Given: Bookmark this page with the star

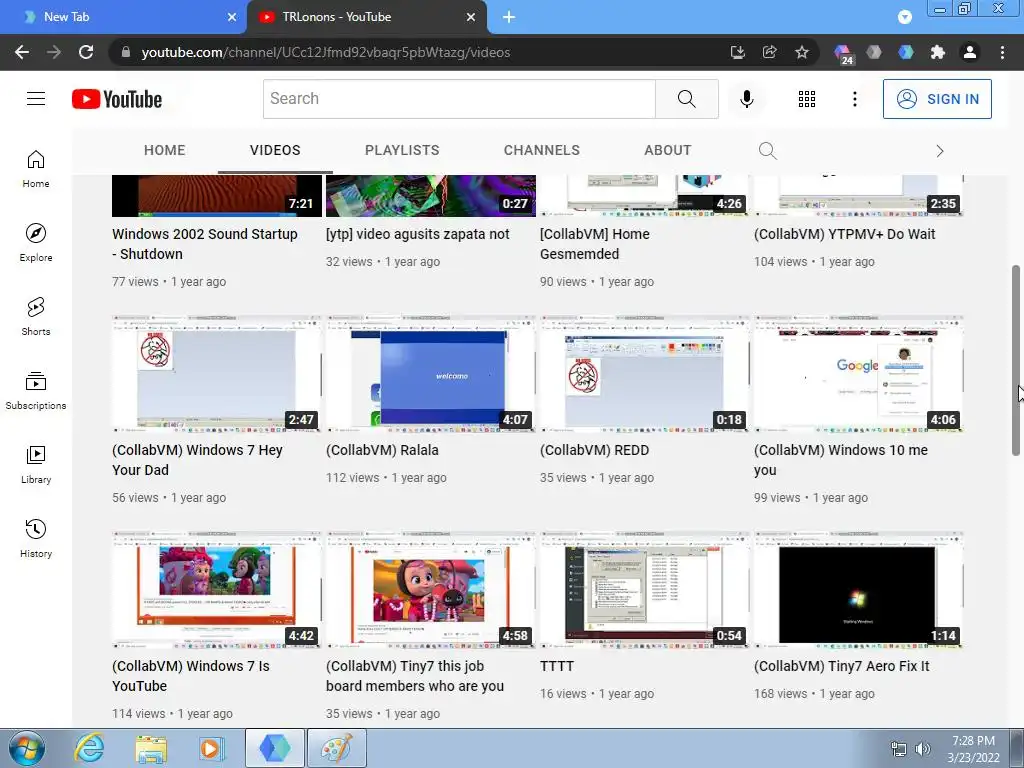Looking at the screenshot, I should pyautogui.click(x=801, y=52).
